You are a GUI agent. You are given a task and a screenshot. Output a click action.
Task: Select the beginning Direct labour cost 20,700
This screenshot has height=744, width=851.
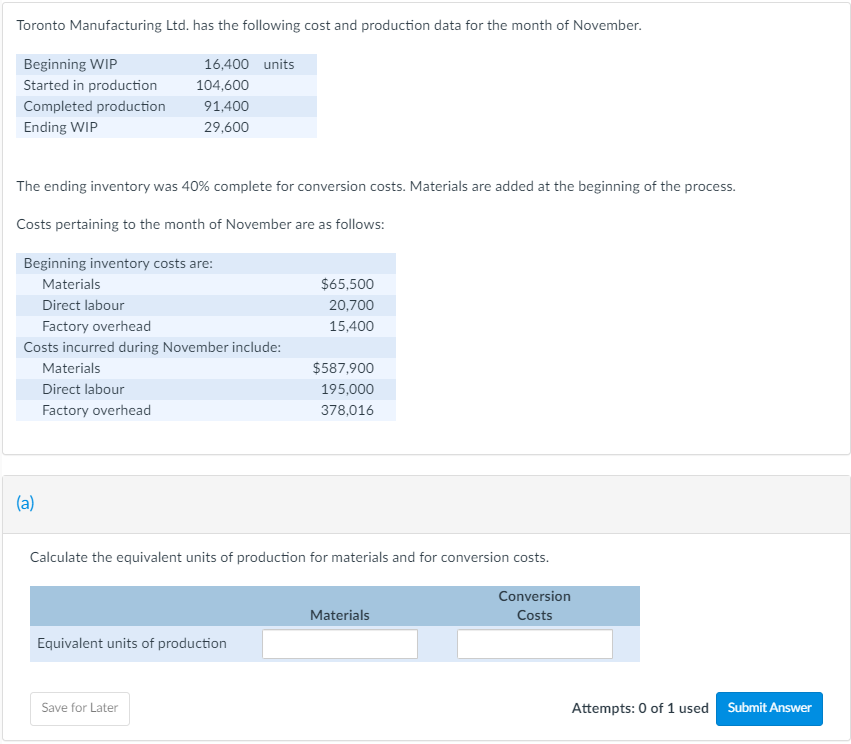coord(351,305)
